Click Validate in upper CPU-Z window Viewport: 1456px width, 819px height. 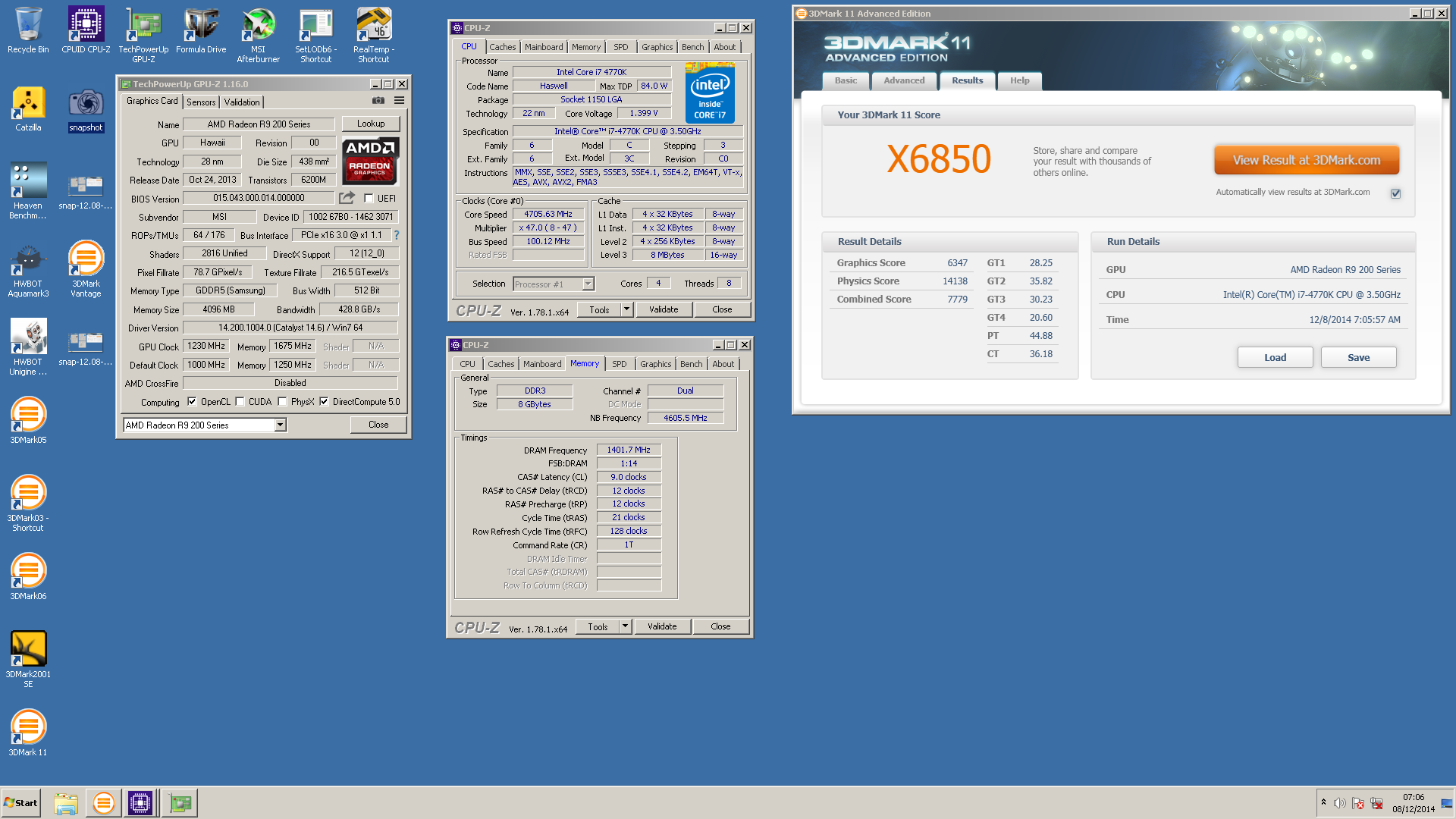click(664, 309)
